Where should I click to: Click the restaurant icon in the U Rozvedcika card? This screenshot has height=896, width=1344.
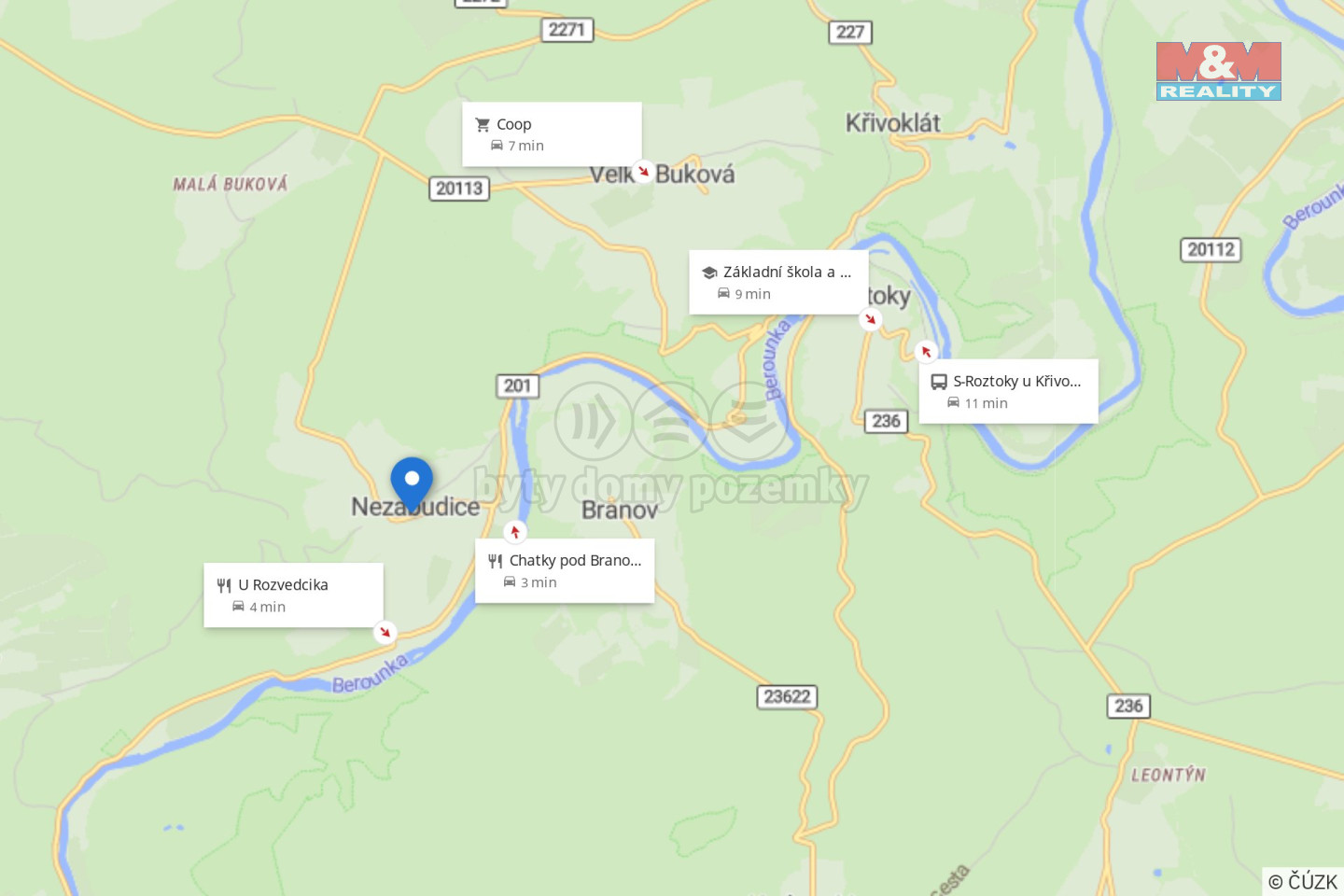224,585
